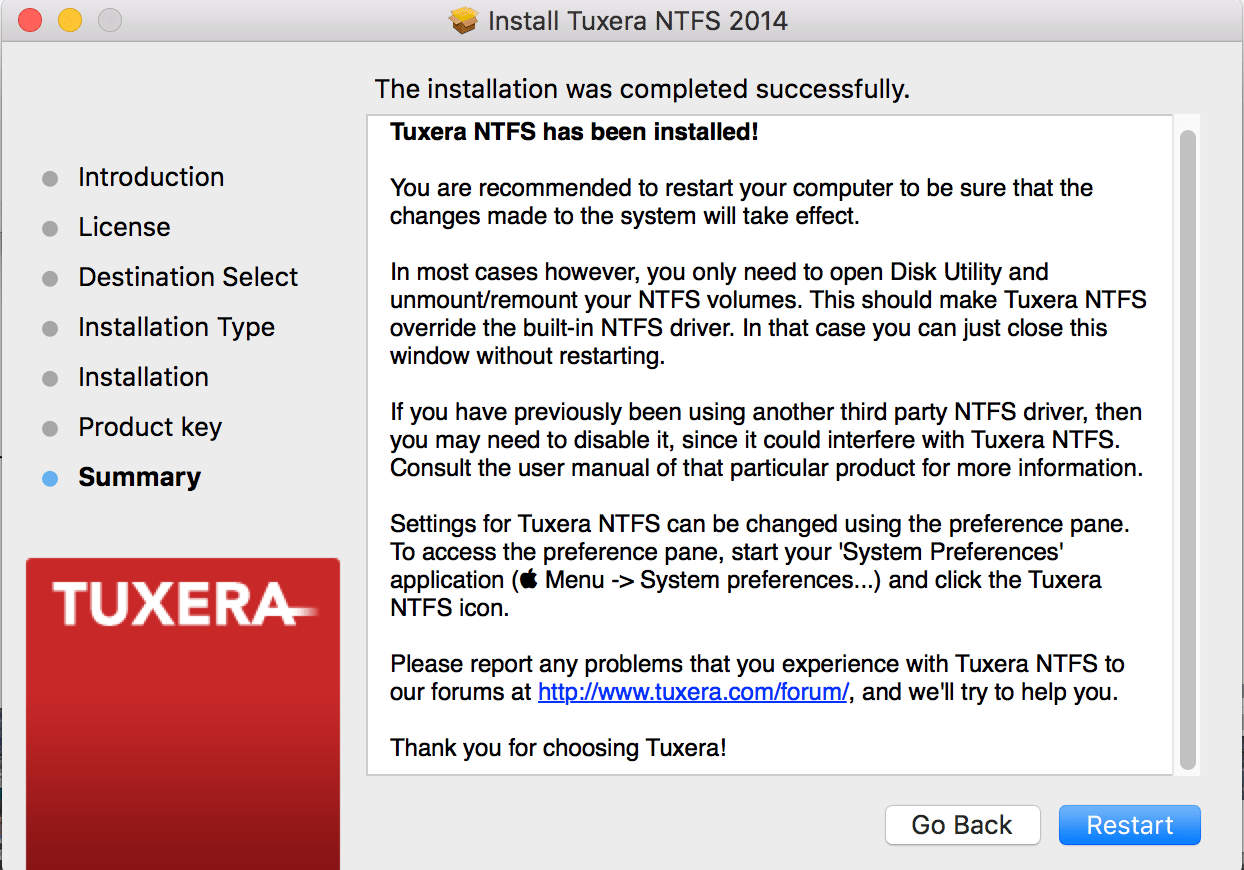Click the 'installation was completed successfully' message
The width and height of the screenshot is (1244, 870).
[x=642, y=89]
